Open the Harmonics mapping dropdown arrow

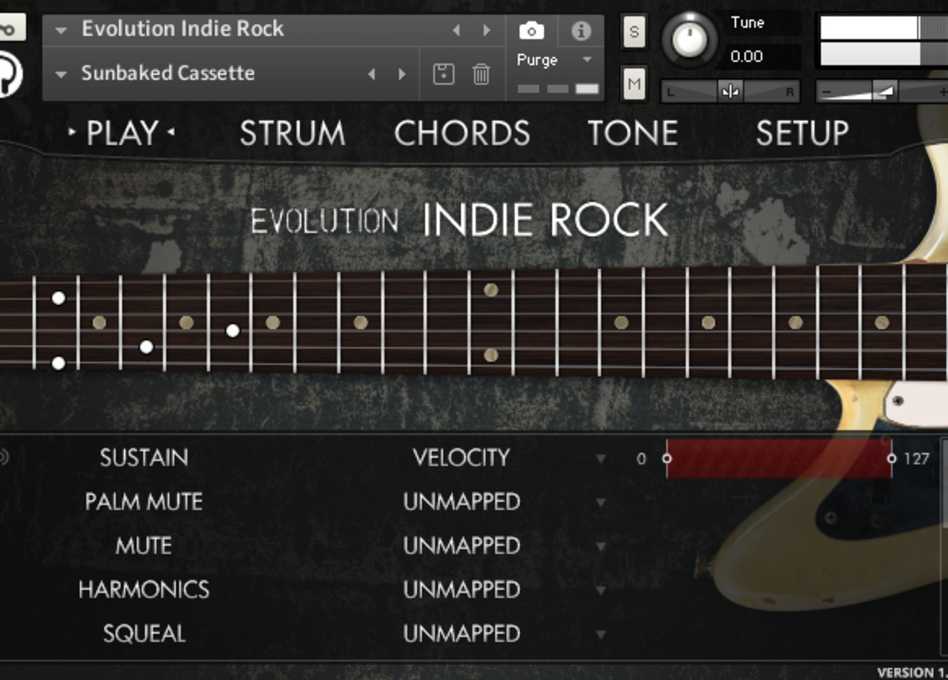(x=600, y=590)
